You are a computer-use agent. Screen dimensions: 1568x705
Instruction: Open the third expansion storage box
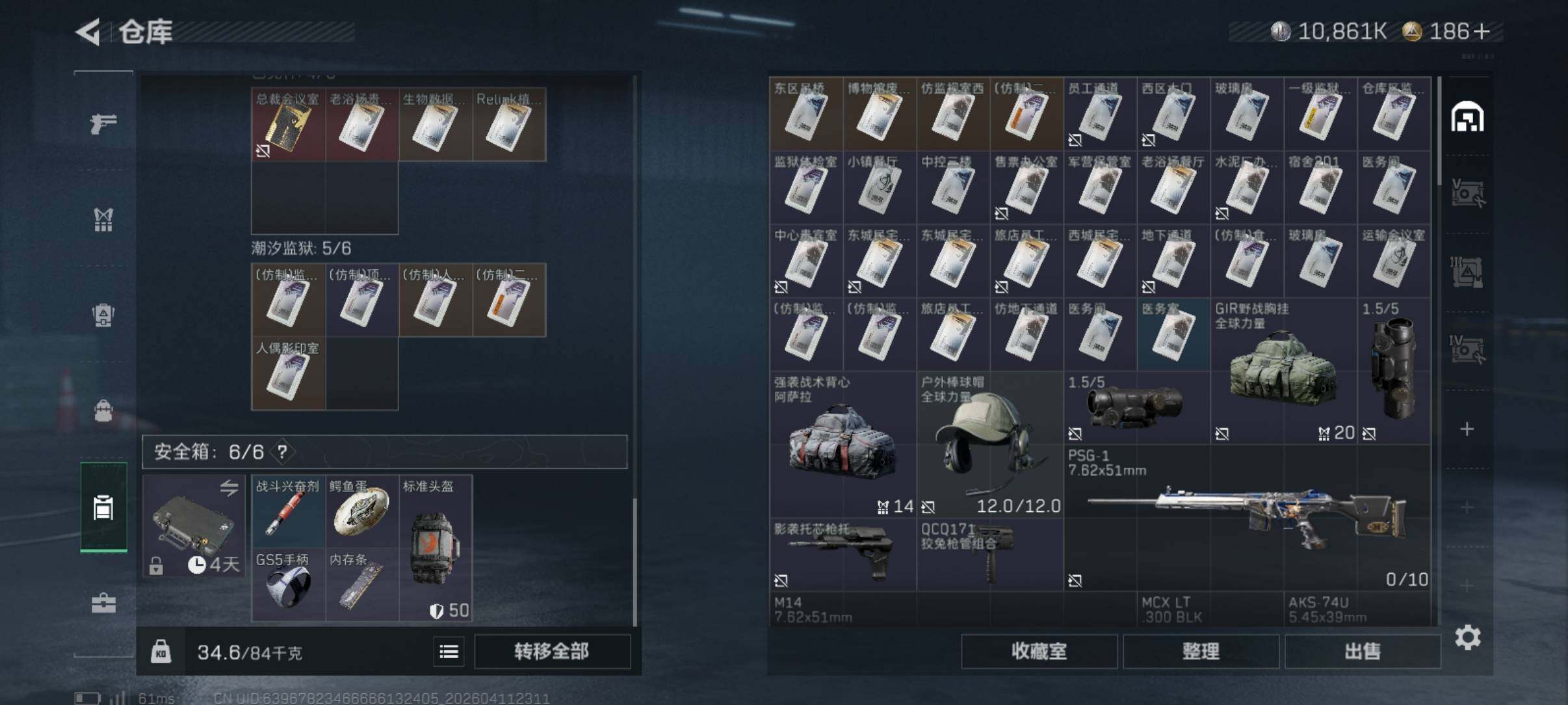1467,350
